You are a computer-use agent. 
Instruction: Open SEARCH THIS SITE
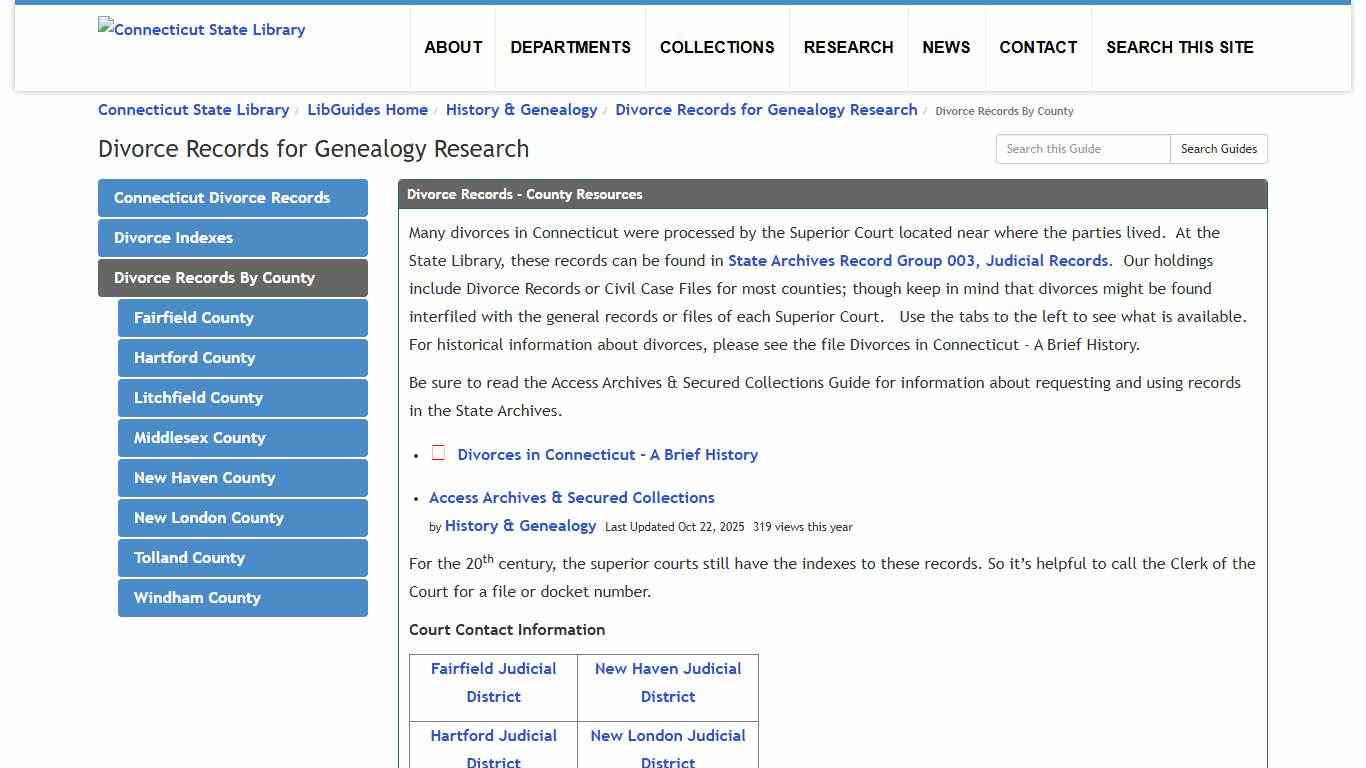click(1180, 47)
